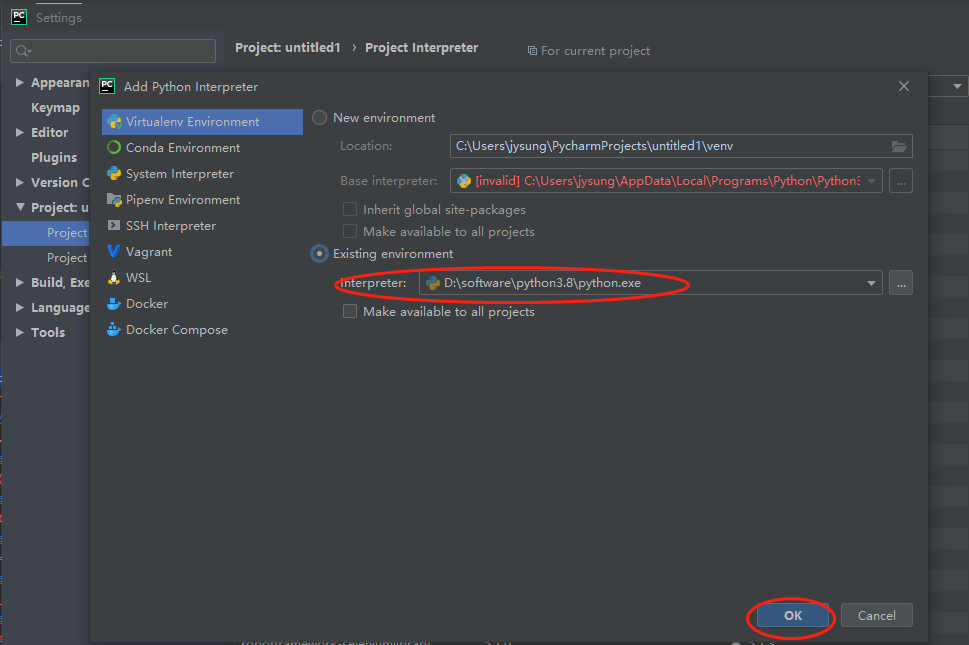Confirm the interpreter with OK
The height and width of the screenshot is (645, 969).
click(791, 615)
